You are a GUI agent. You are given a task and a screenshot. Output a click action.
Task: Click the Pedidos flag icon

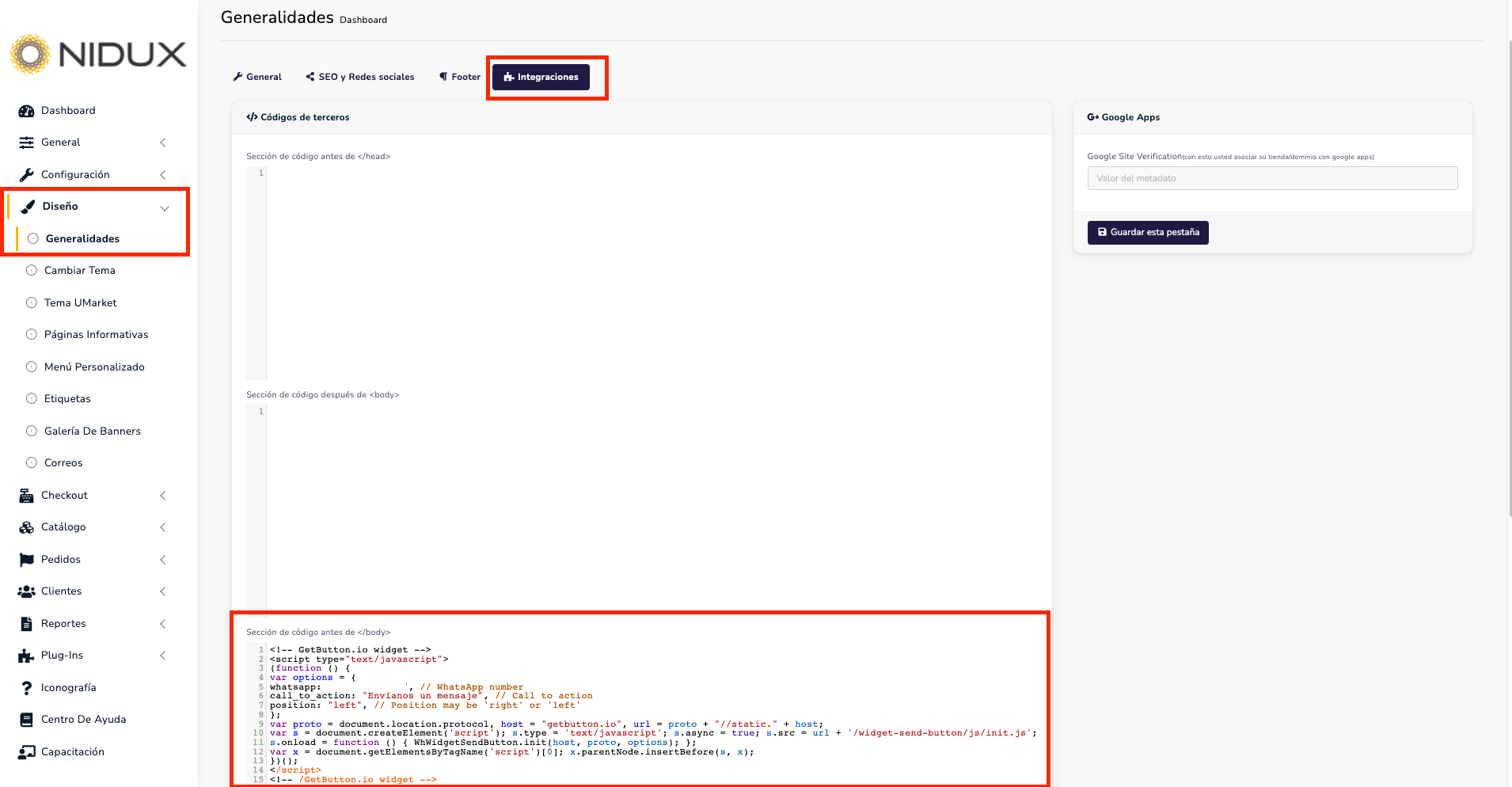click(x=26, y=560)
